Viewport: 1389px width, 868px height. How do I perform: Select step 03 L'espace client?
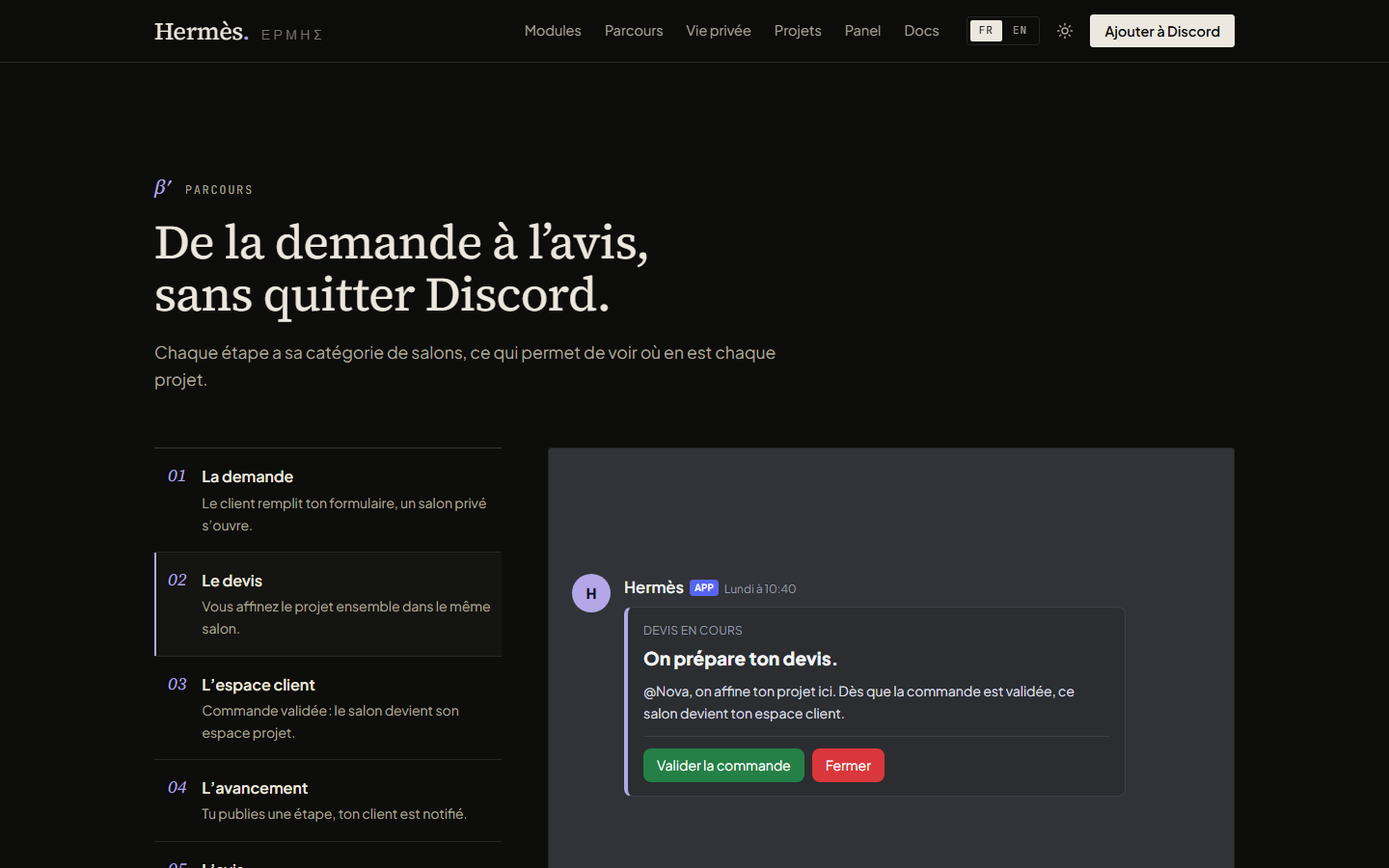(328, 708)
